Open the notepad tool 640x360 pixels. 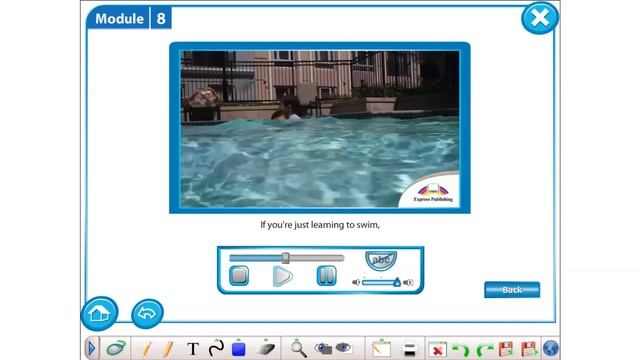381,349
